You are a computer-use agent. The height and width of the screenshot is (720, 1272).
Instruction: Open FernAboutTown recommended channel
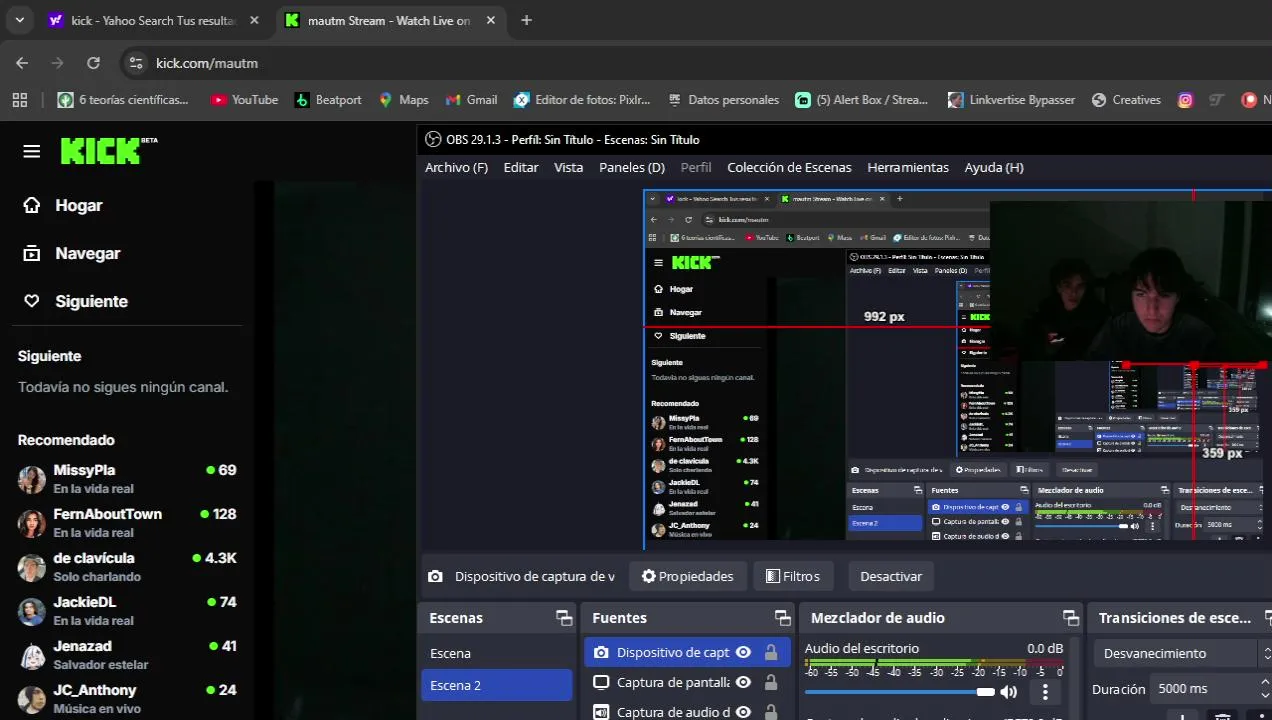pos(127,522)
